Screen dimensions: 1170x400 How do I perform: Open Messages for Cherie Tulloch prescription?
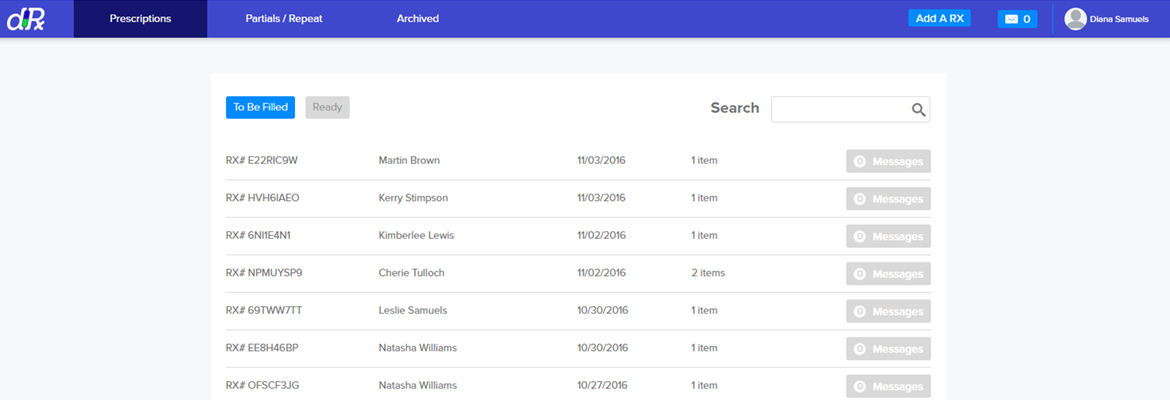click(x=888, y=274)
